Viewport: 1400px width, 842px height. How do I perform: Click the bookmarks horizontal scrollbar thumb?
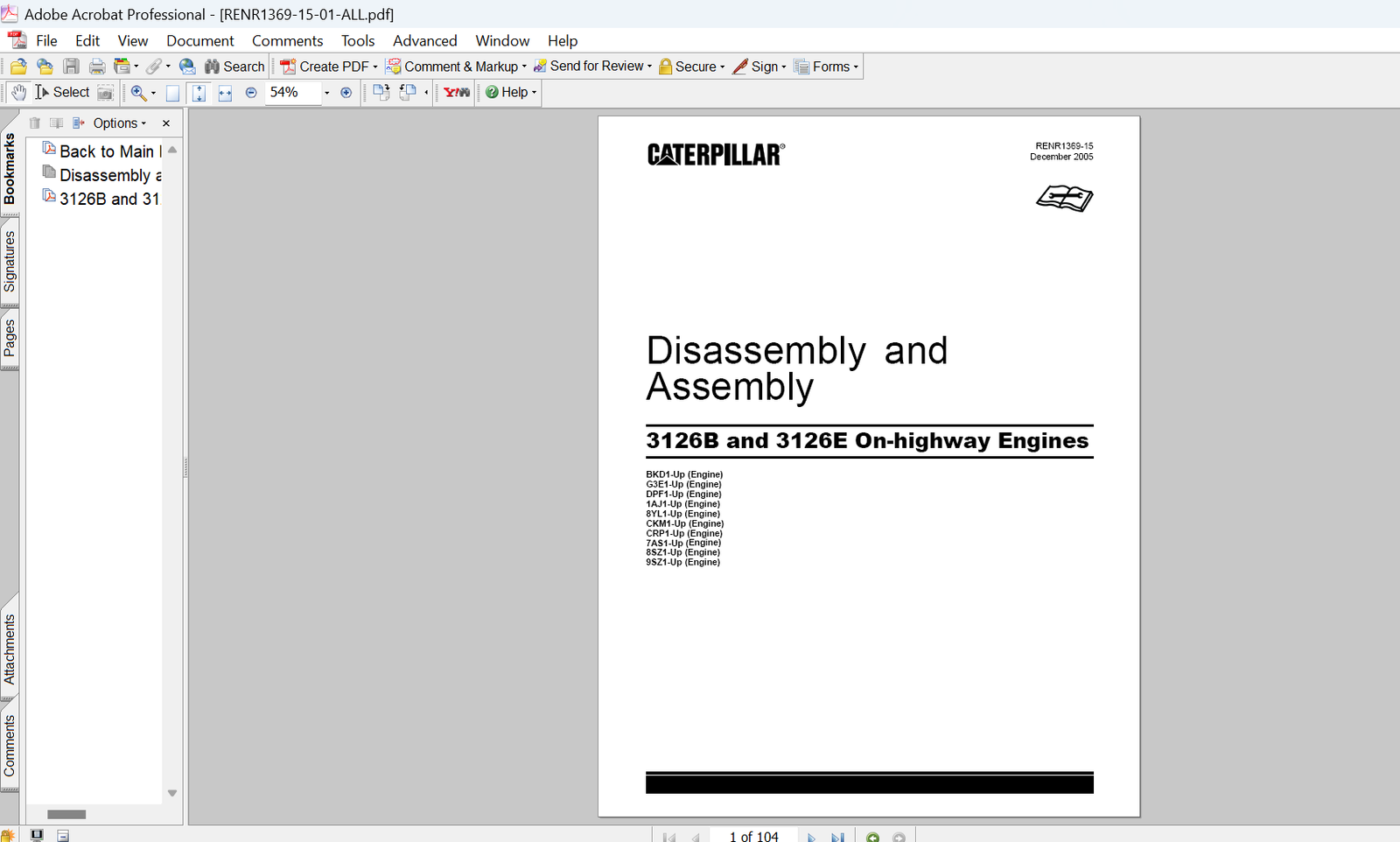(x=66, y=814)
